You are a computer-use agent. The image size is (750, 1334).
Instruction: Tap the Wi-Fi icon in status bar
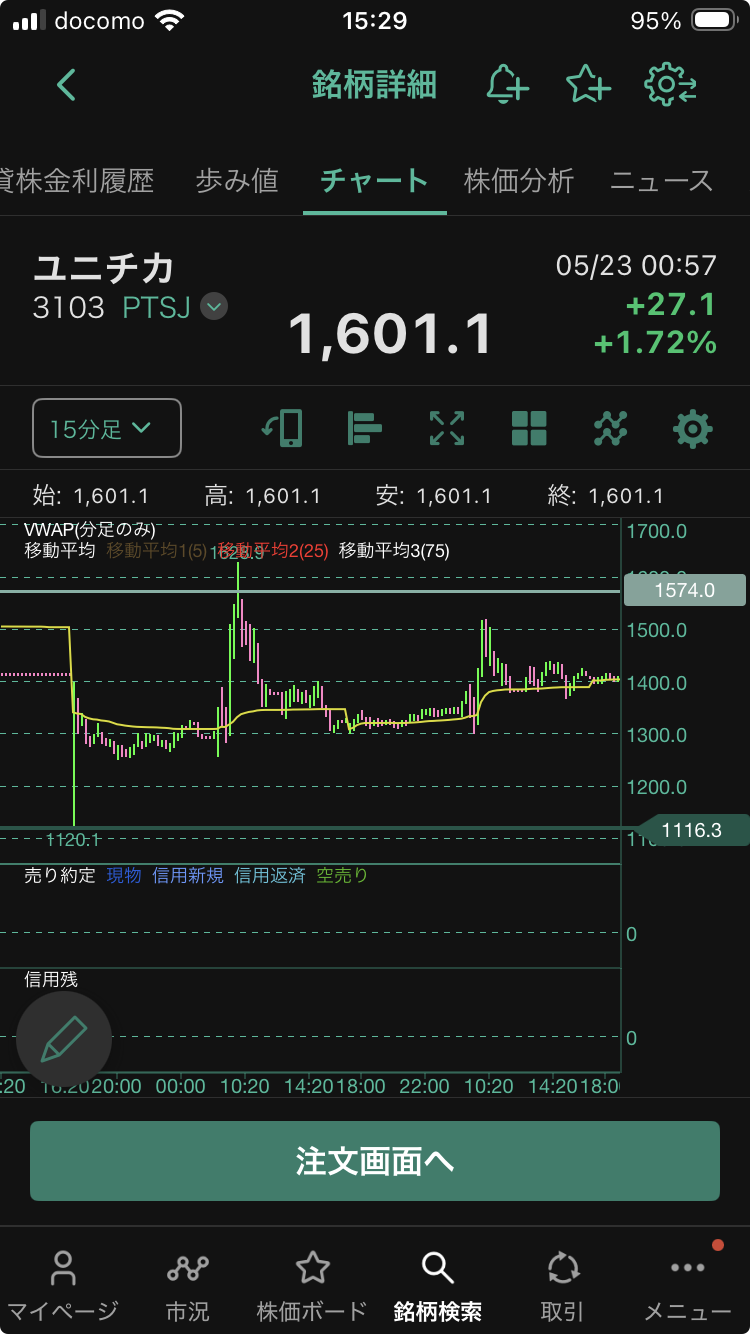171,20
